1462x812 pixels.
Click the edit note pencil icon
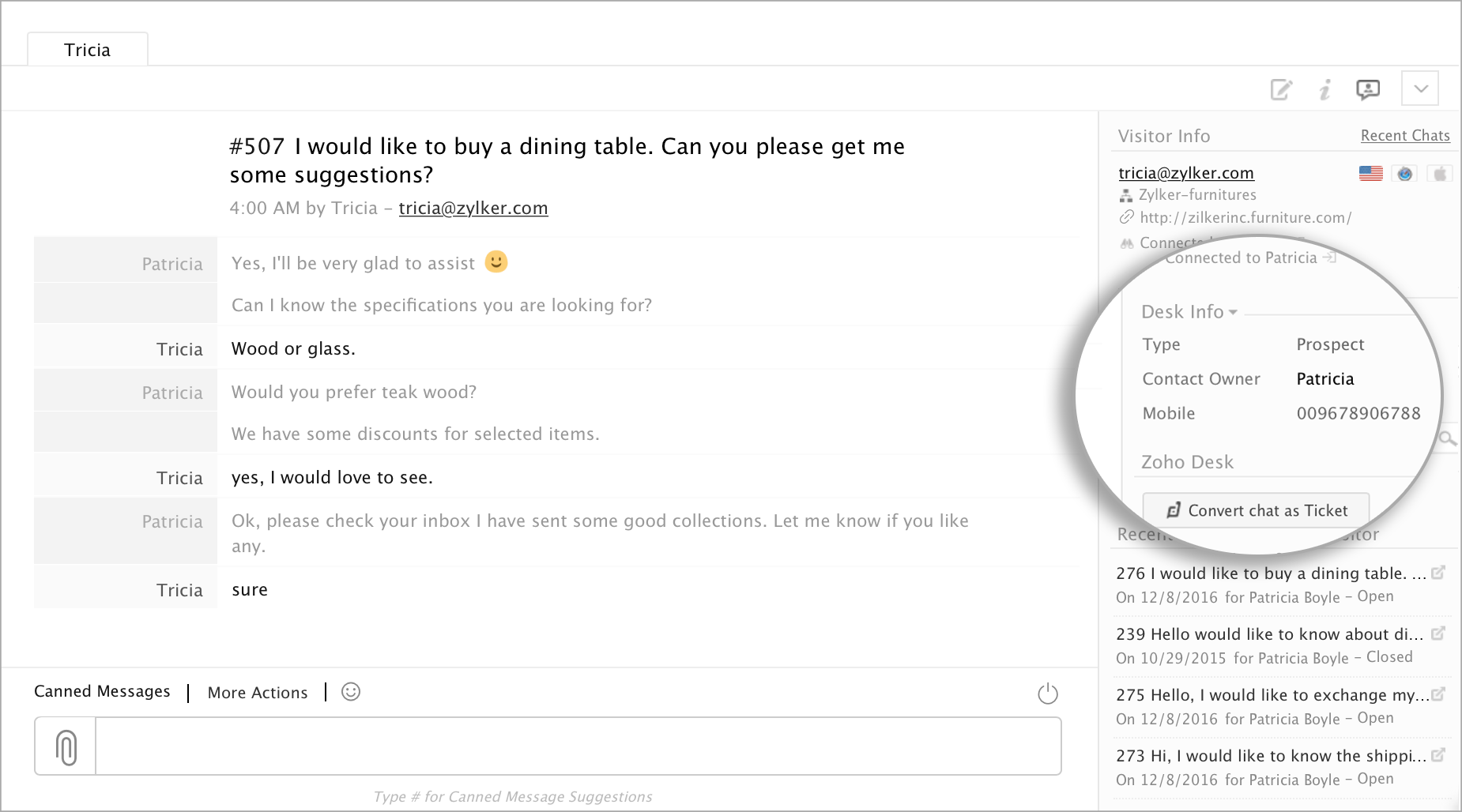[1281, 89]
